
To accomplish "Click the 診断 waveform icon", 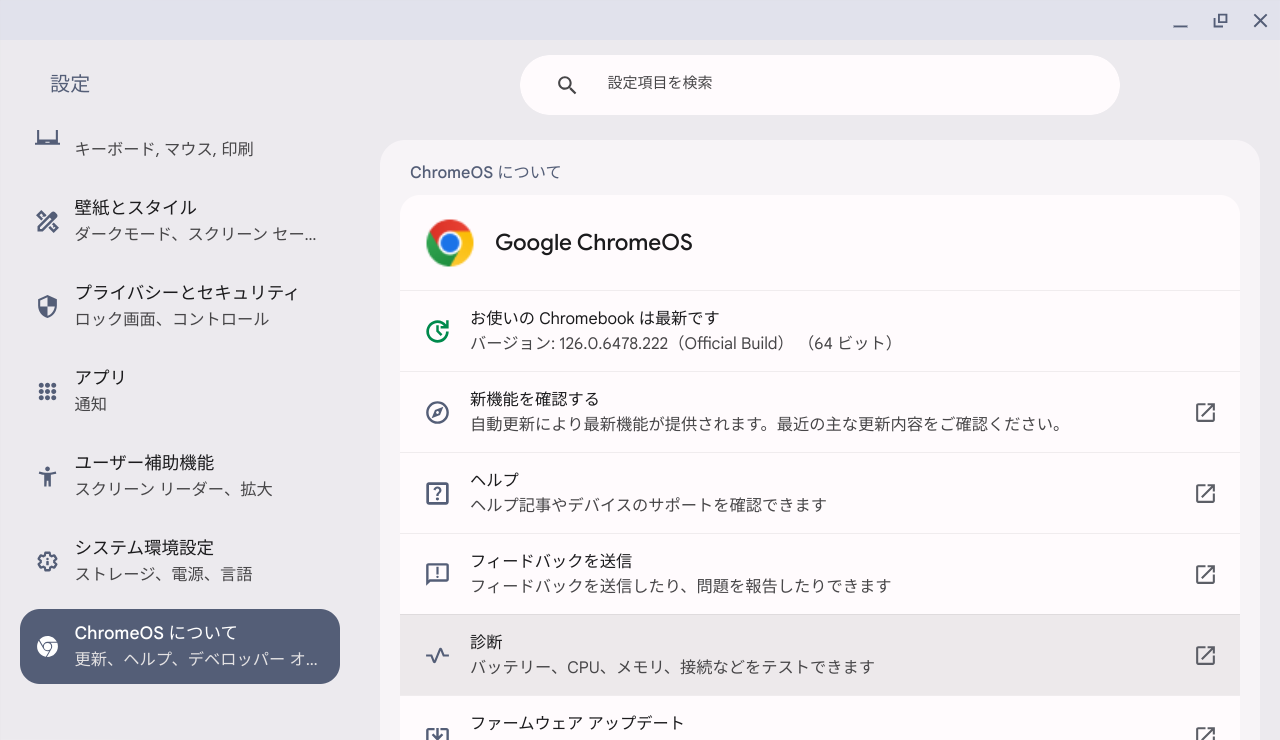I will 437,655.
